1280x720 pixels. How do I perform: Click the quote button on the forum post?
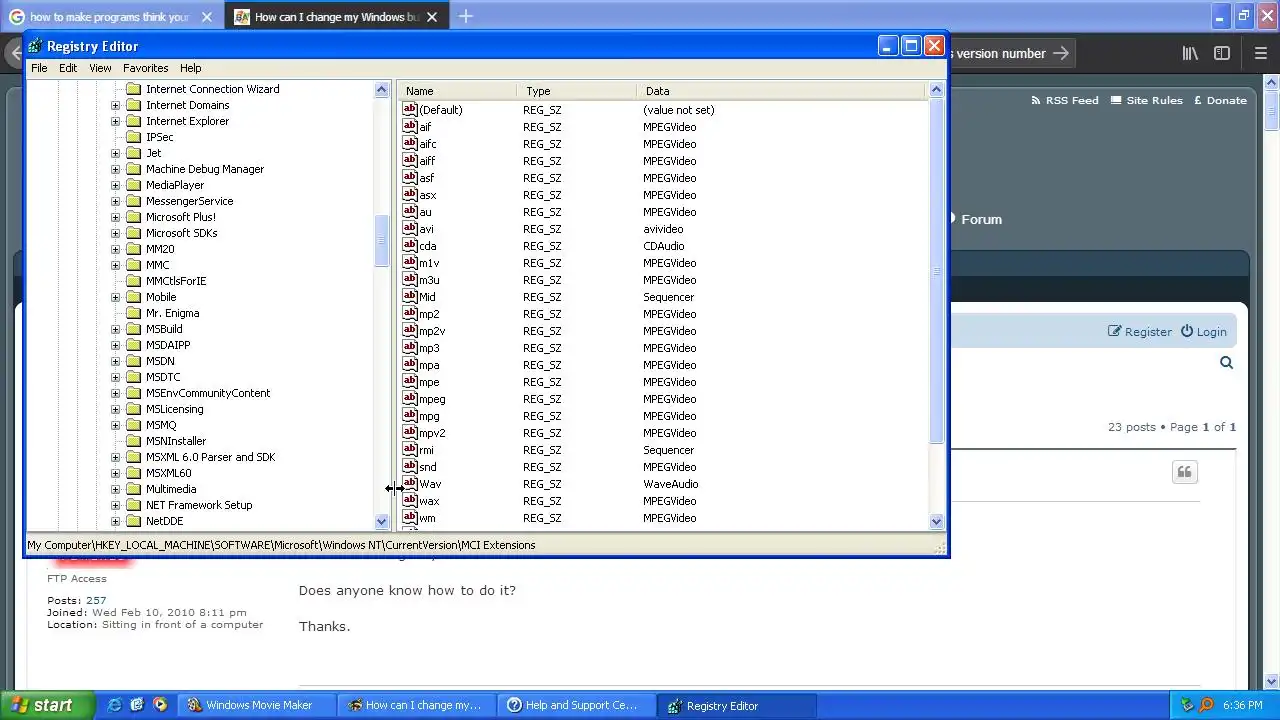[x=1184, y=472]
